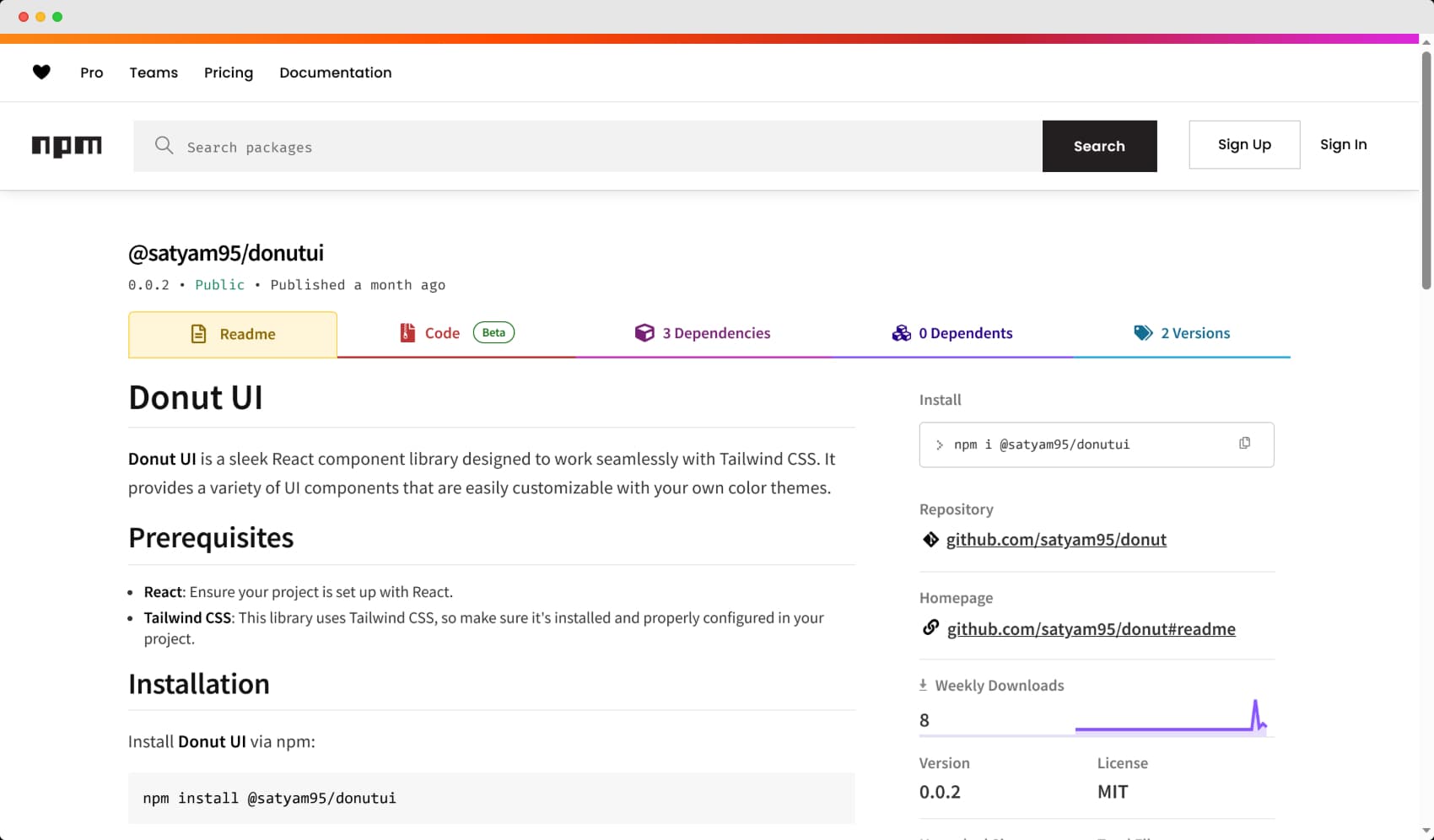Switch to the Code tab

[x=456, y=334]
